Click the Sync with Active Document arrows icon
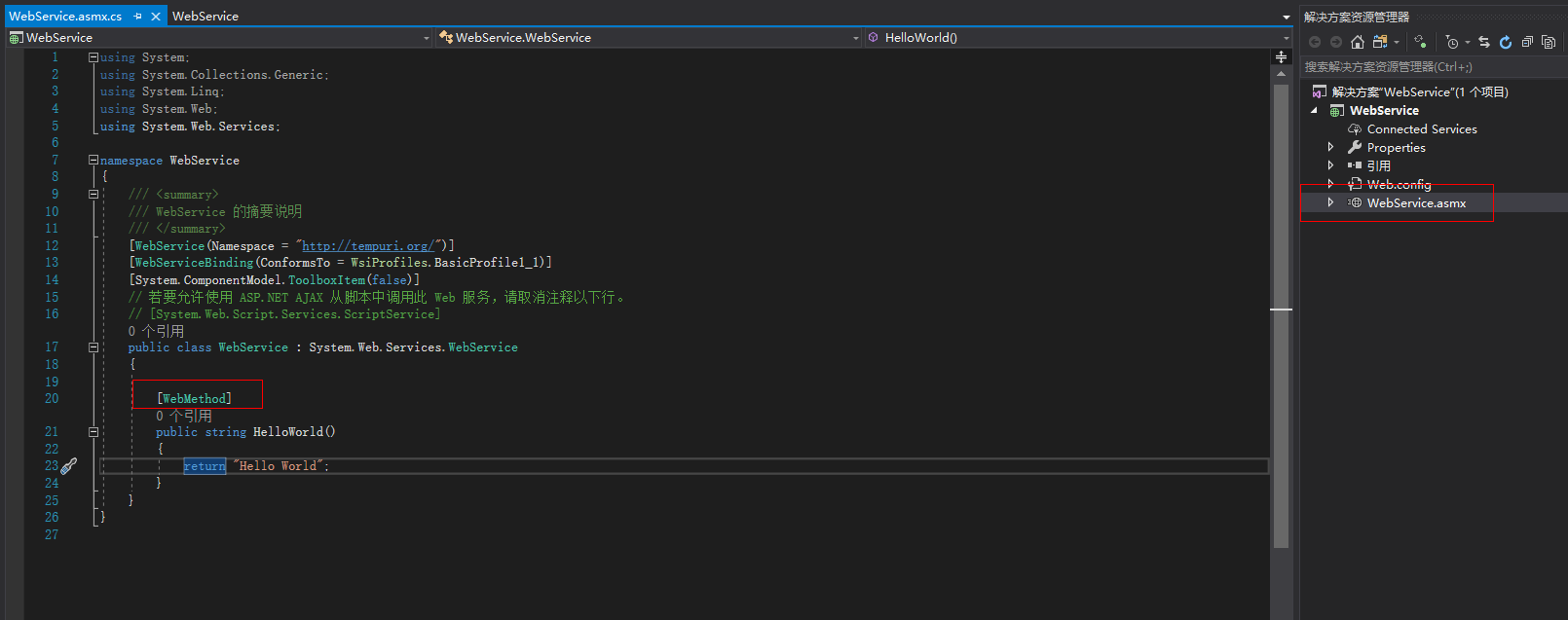The height and width of the screenshot is (620, 1568). [x=1484, y=42]
